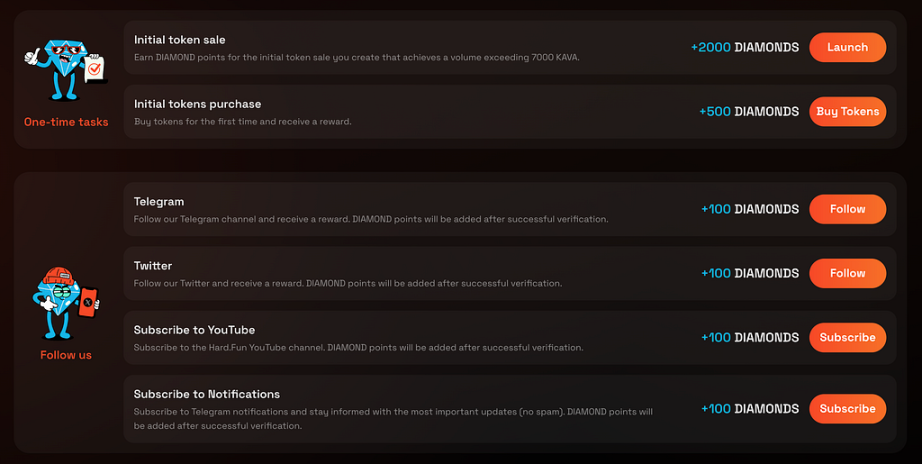Click the Telegram task description text

371,219
